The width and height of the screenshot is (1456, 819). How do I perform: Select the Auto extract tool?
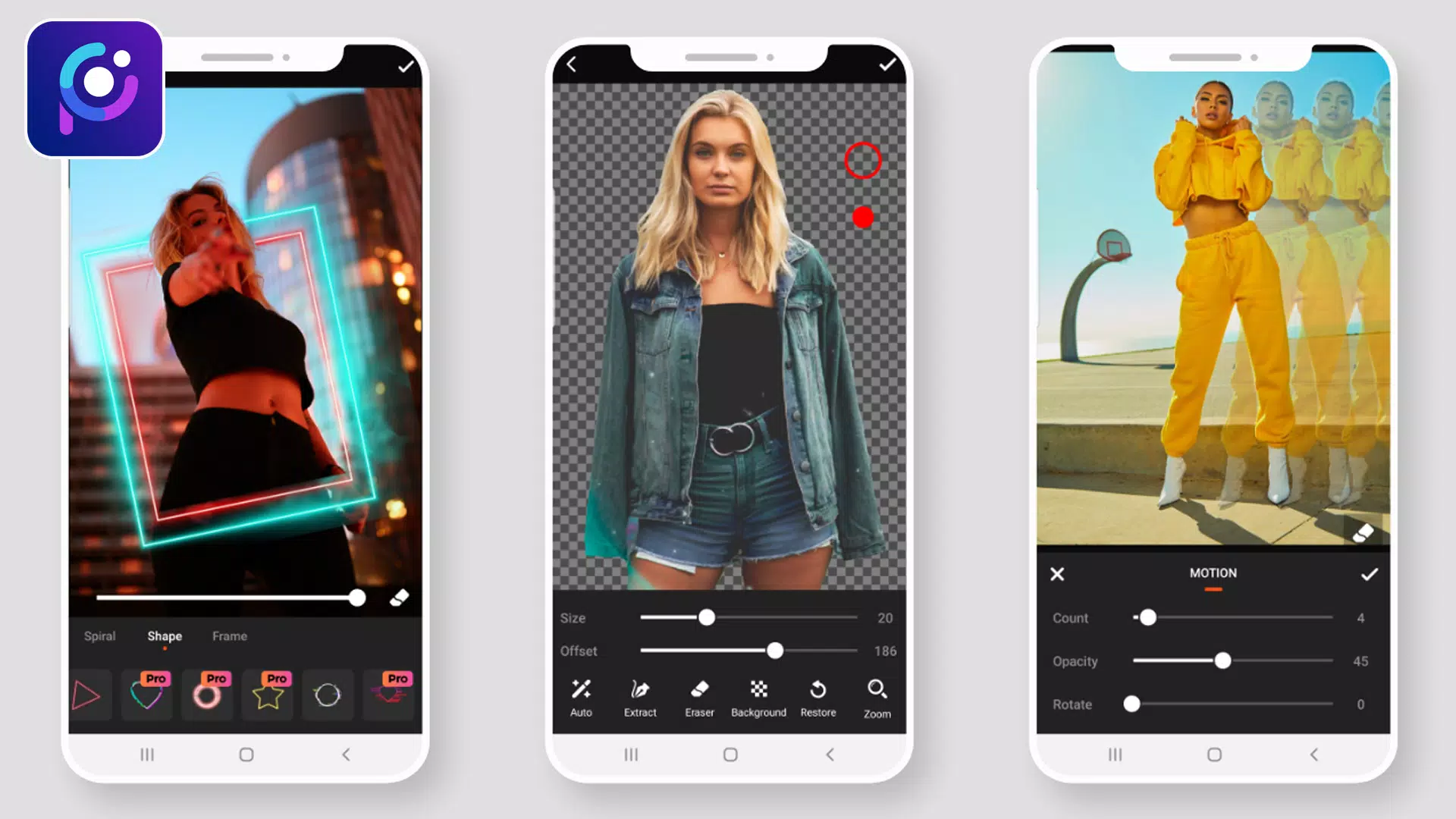pyautogui.click(x=580, y=697)
